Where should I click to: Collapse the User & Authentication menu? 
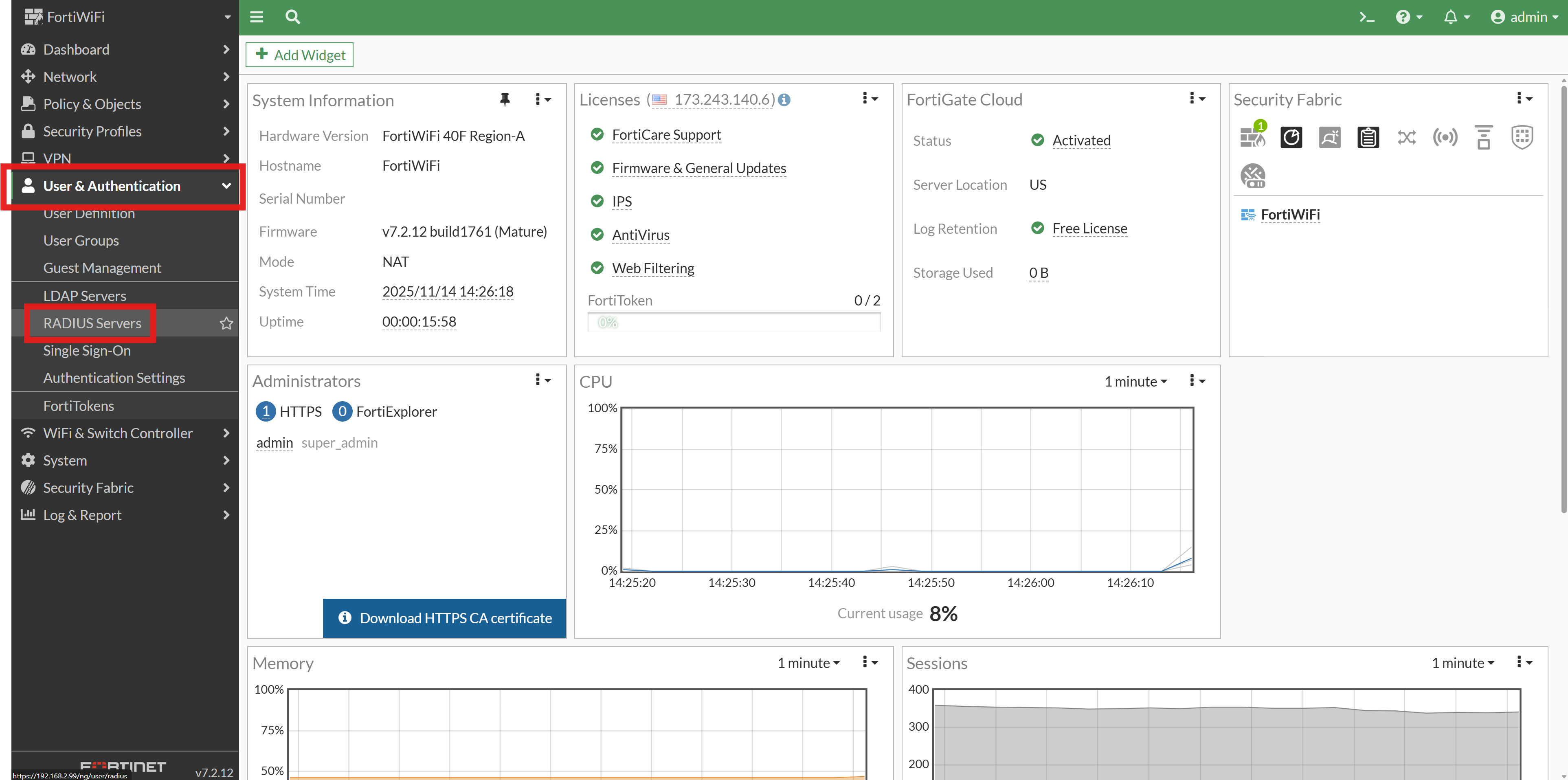tap(226, 186)
